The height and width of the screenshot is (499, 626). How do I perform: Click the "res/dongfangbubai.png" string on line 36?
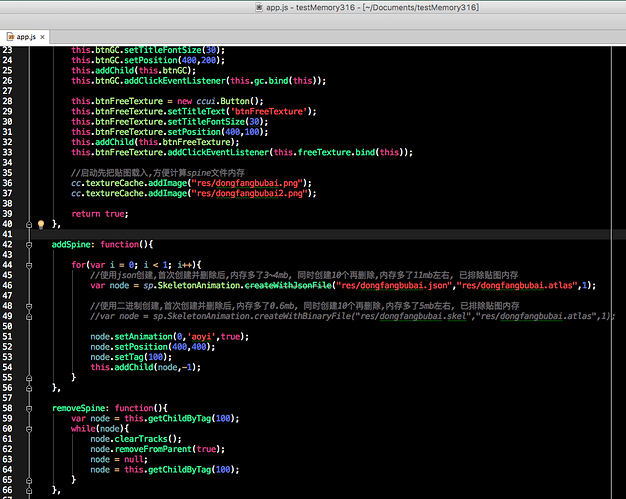click(x=247, y=183)
